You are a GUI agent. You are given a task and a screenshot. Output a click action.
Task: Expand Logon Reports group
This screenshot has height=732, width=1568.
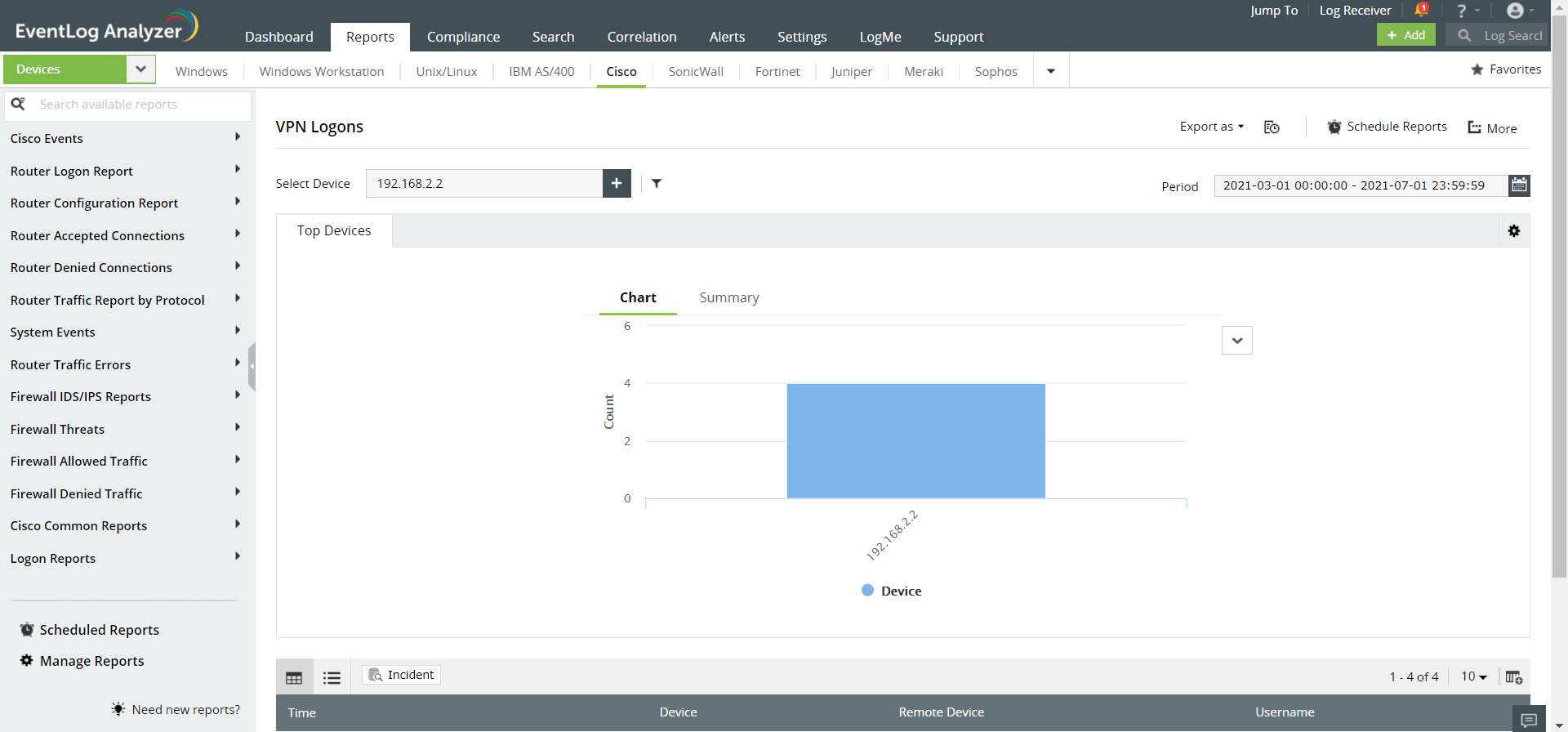(238, 556)
